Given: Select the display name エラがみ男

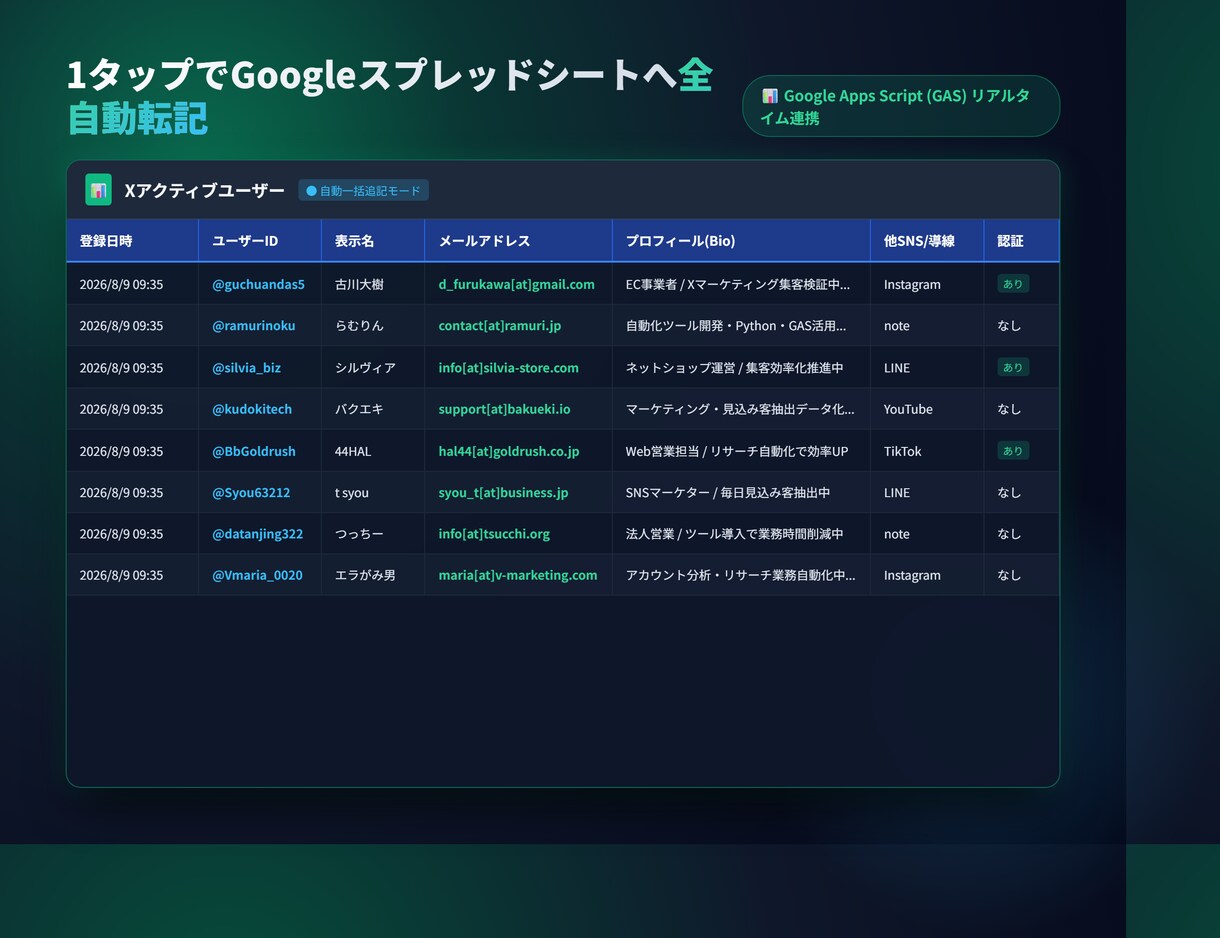Looking at the screenshot, I should [365, 575].
